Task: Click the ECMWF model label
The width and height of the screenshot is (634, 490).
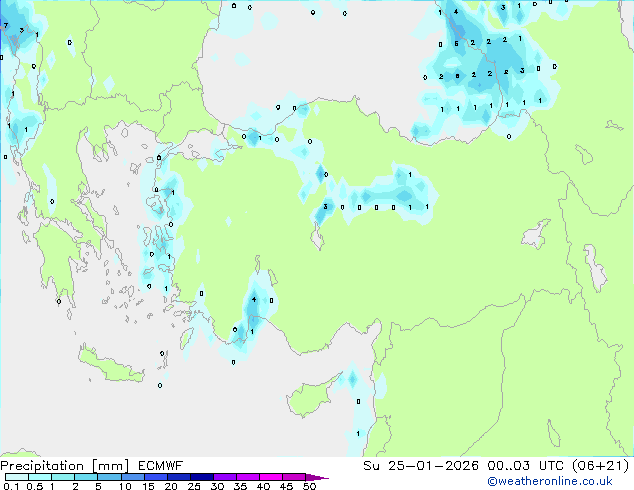Action: (x=161, y=466)
